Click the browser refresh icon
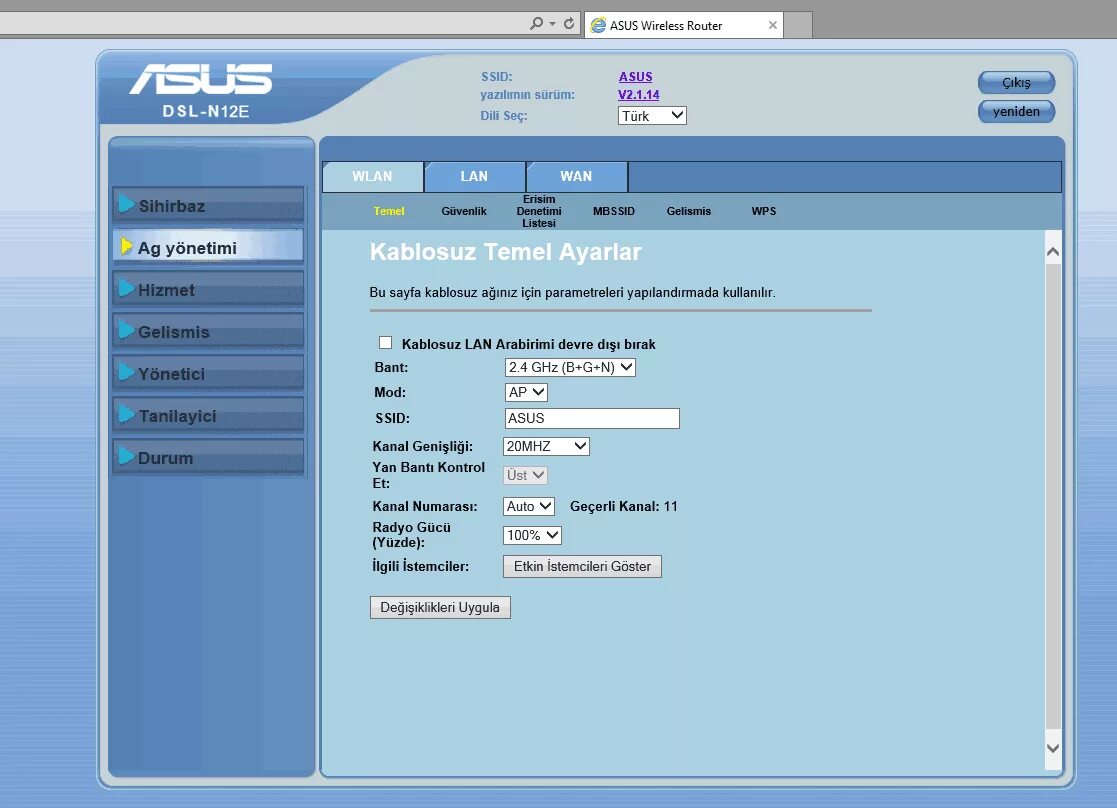 click(568, 24)
